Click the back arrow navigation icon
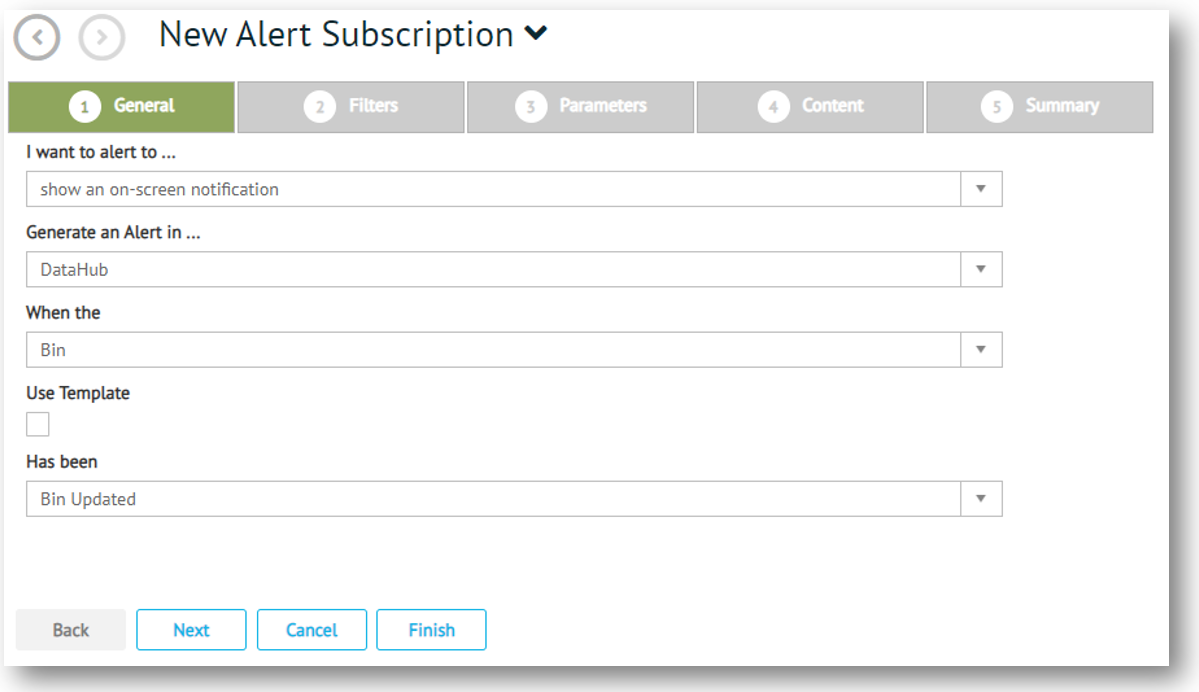Viewport: 1199px width, 692px height. [37, 39]
